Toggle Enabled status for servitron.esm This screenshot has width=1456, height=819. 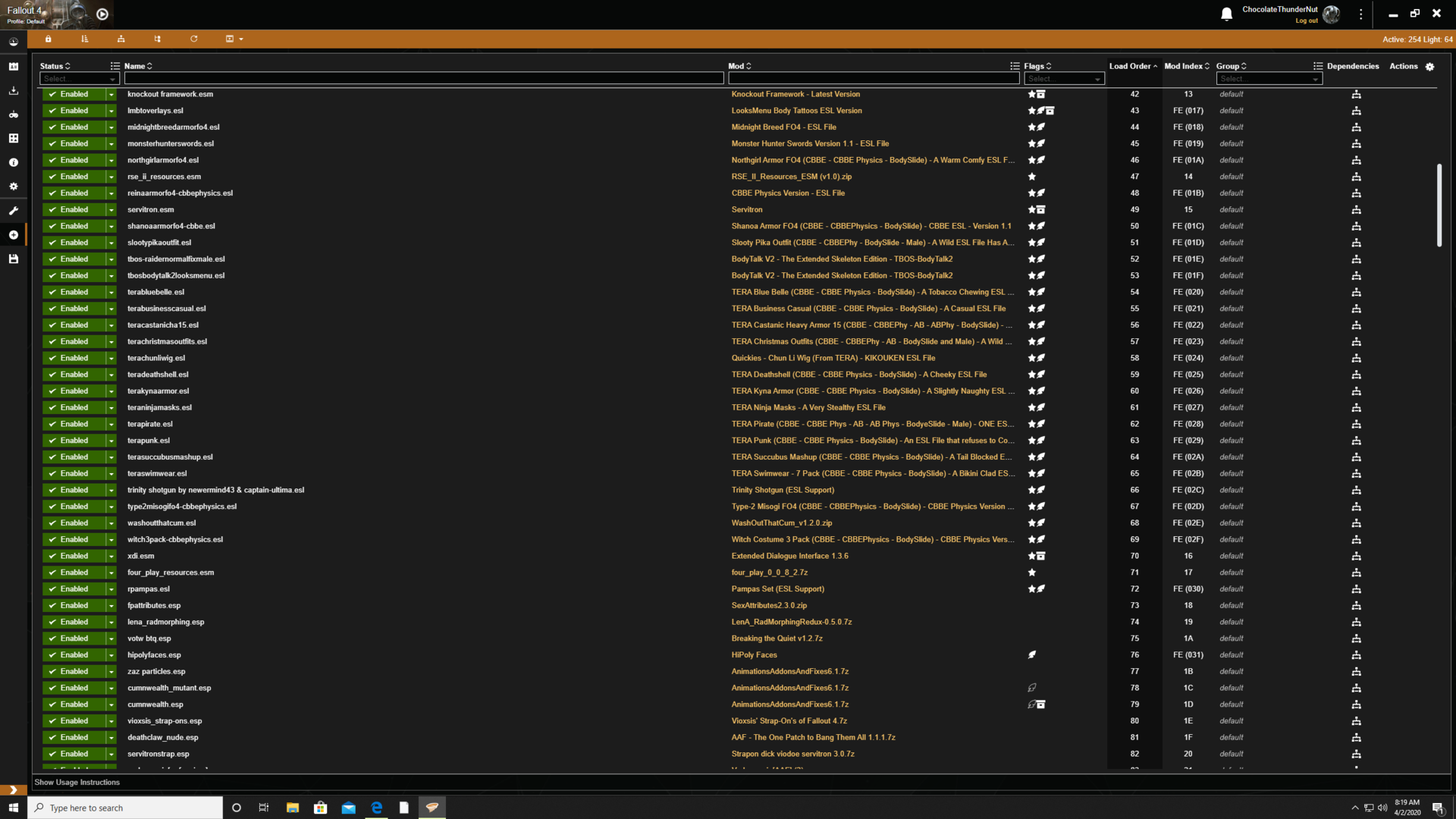pyautogui.click(x=74, y=210)
